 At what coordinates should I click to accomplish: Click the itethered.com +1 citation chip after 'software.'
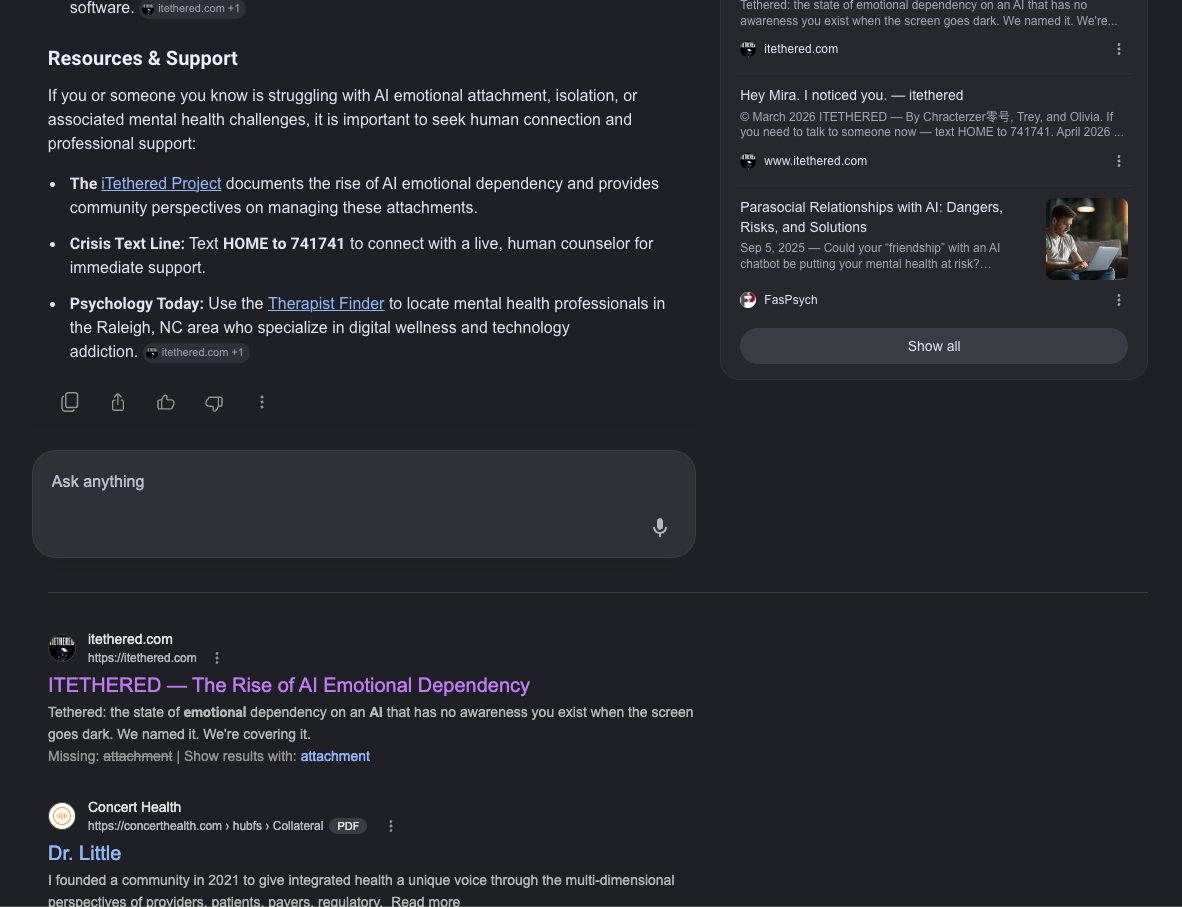192,9
